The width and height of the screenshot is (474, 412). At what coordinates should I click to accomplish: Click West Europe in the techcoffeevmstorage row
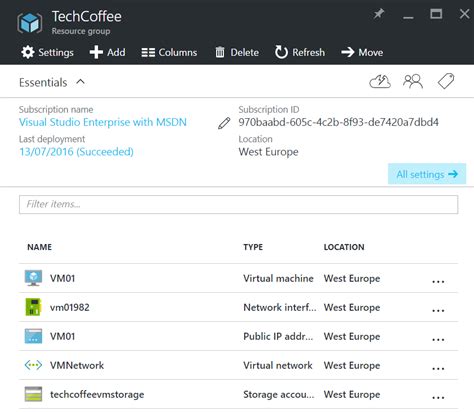pos(352,394)
